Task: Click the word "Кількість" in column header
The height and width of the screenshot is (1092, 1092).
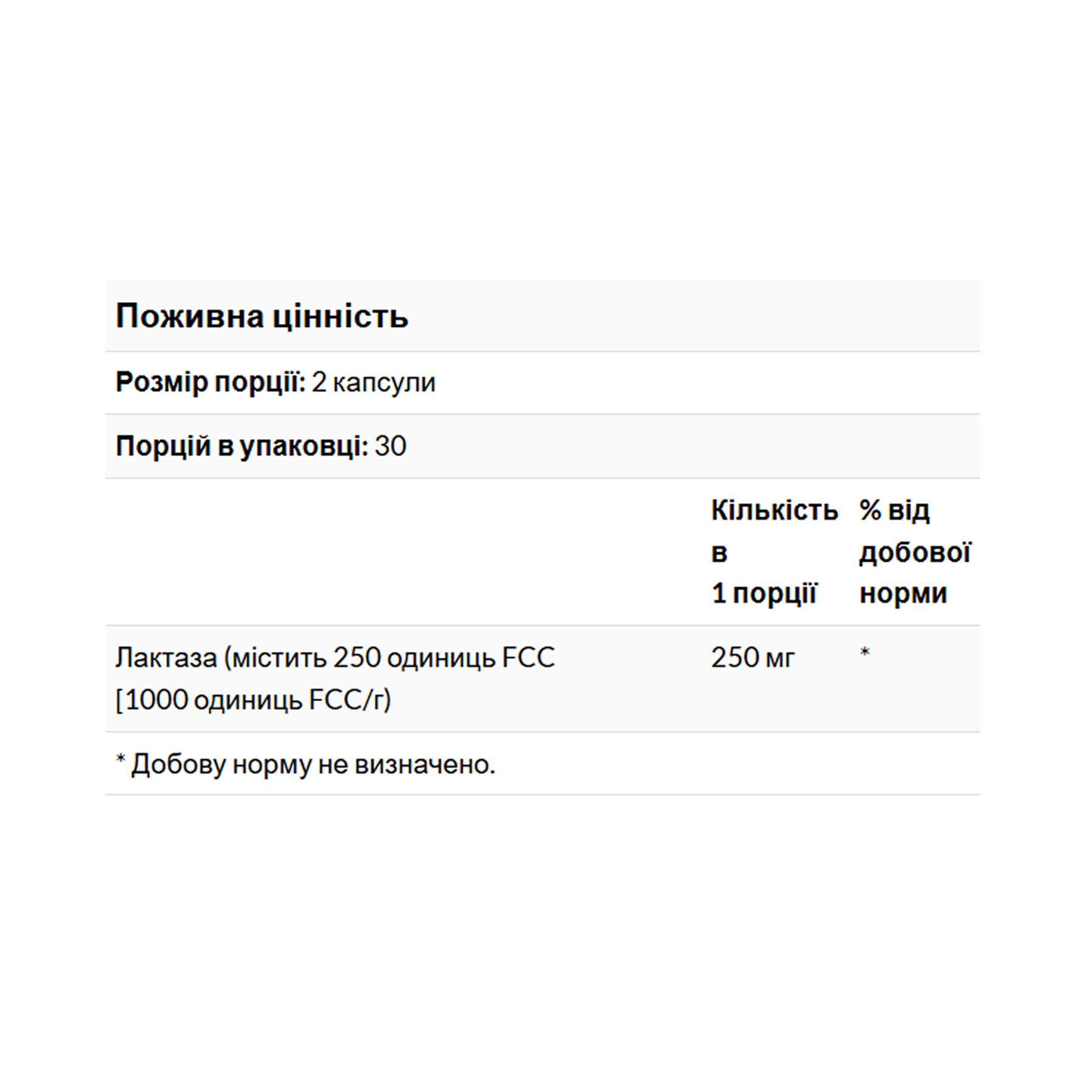Action: [x=774, y=510]
